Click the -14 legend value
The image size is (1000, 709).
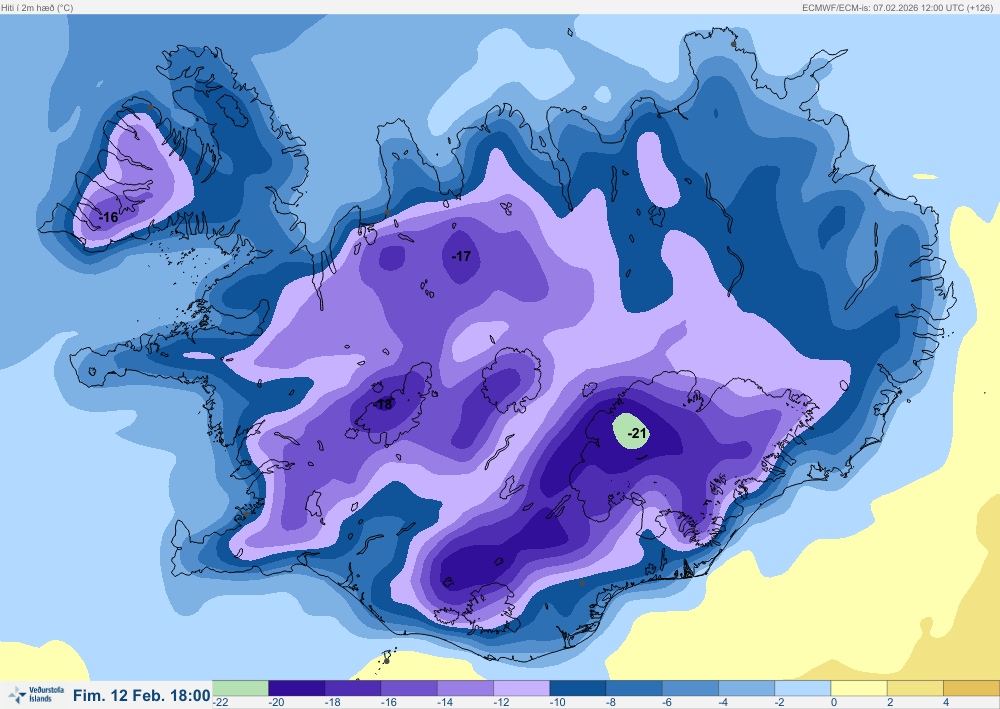pos(445,703)
